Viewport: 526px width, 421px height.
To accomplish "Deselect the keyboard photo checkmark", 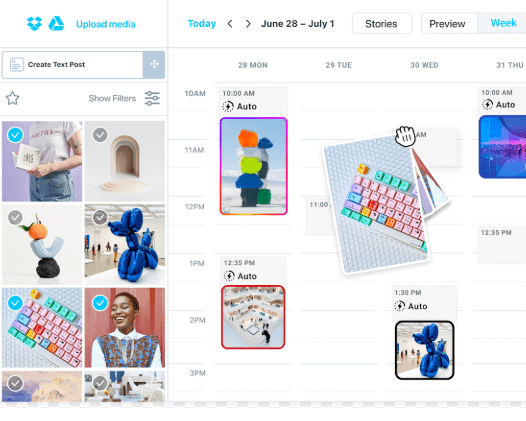I will 15,303.
